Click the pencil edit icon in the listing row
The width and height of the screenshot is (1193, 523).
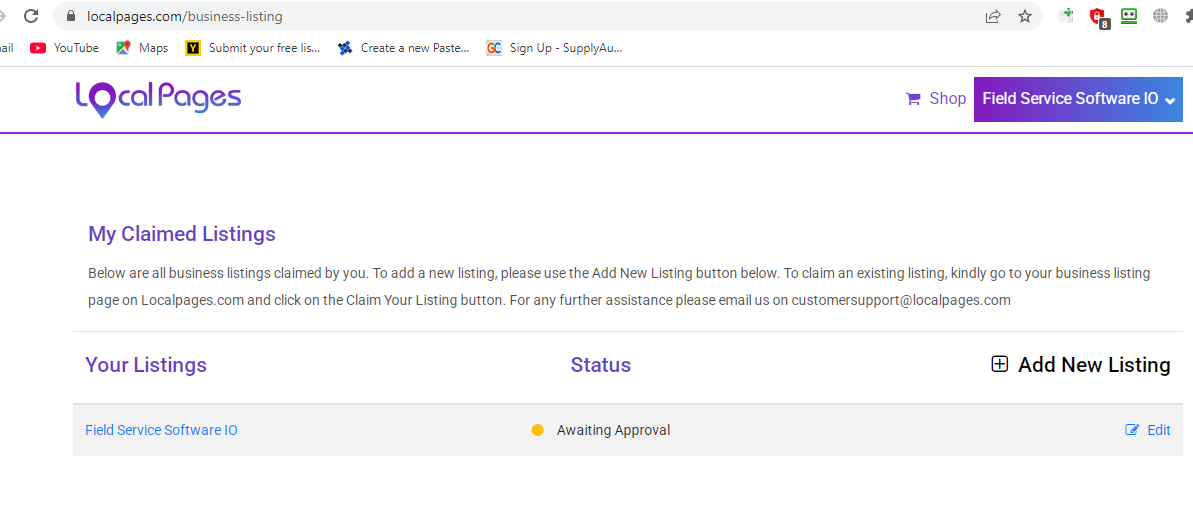[1132, 430]
